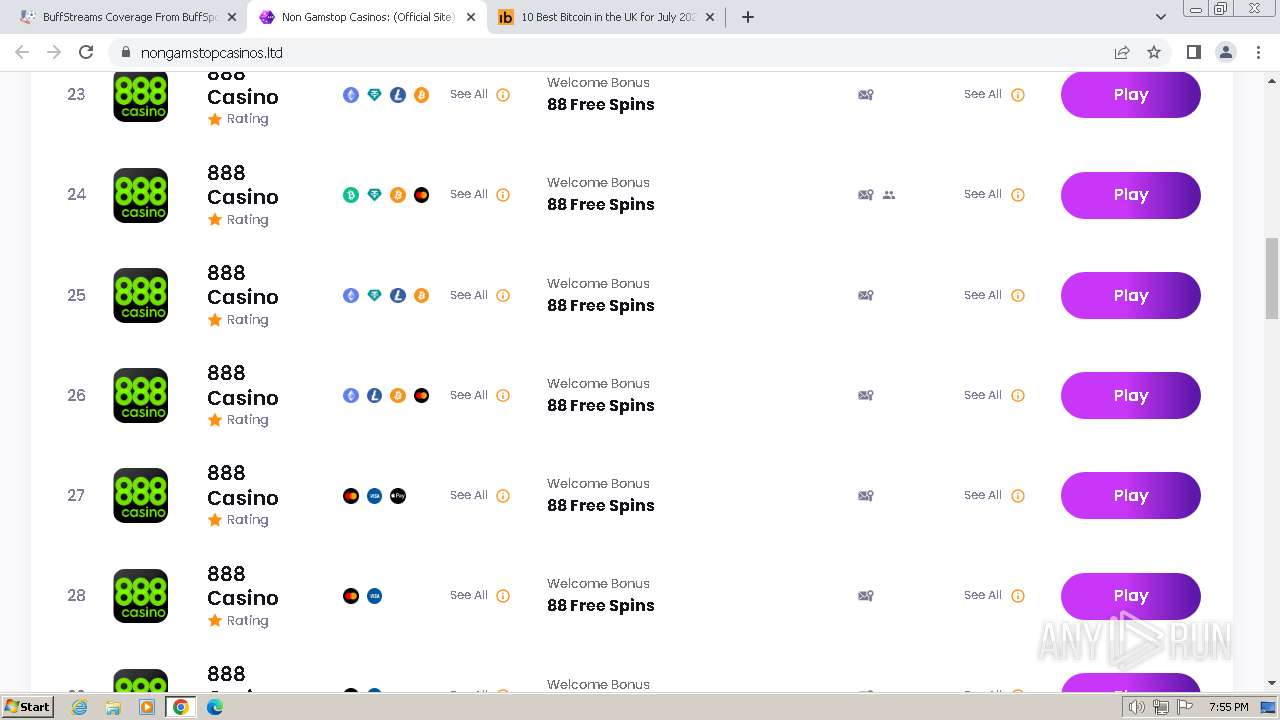This screenshot has width=1280, height=720.
Task: Open features See All link in row 26
Action: click(983, 395)
